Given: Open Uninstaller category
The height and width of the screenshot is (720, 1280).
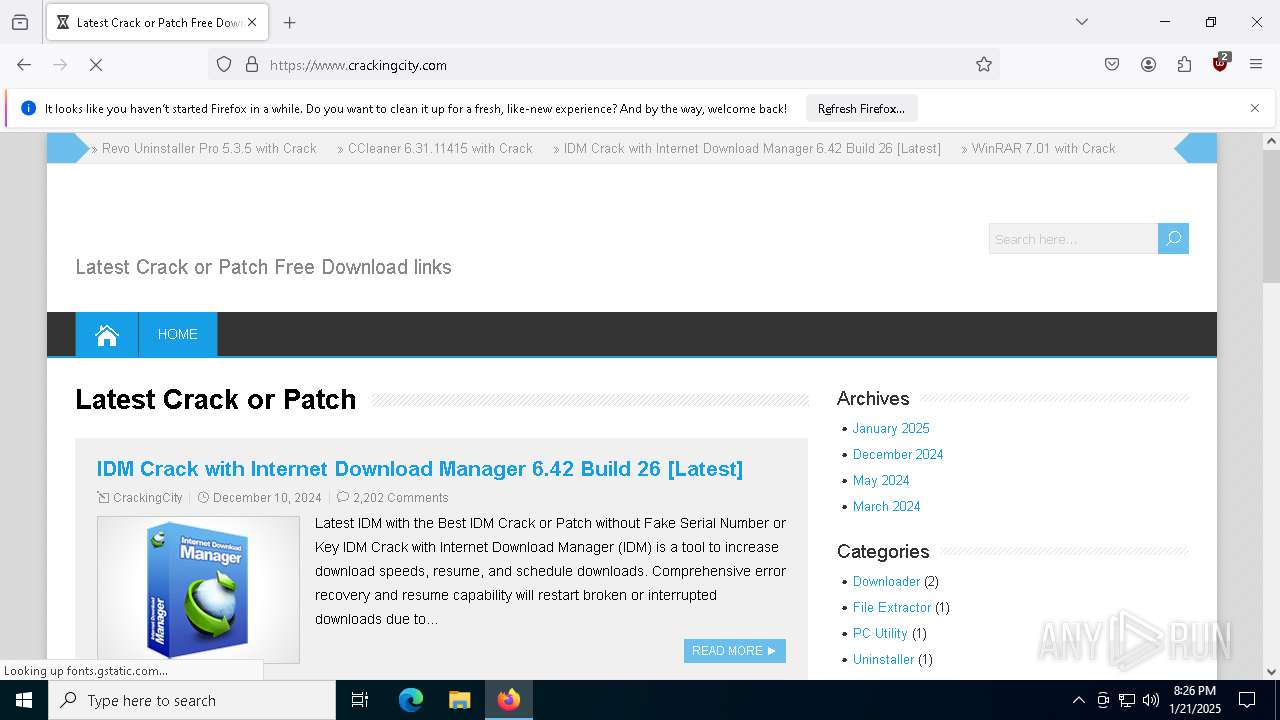Looking at the screenshot, I should pos(883,659).
